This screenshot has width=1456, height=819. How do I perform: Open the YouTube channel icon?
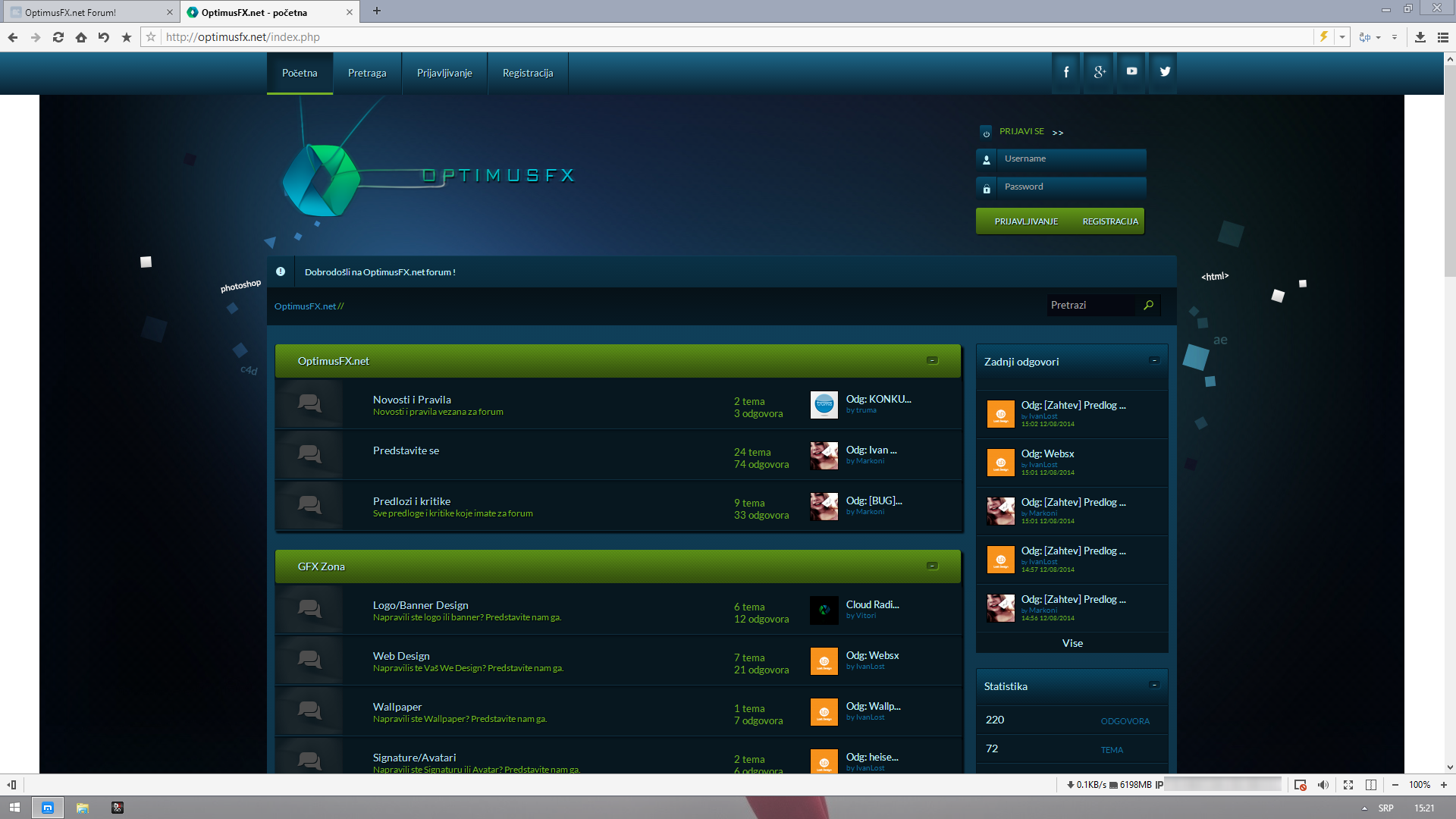click(x=1131, y=72)
